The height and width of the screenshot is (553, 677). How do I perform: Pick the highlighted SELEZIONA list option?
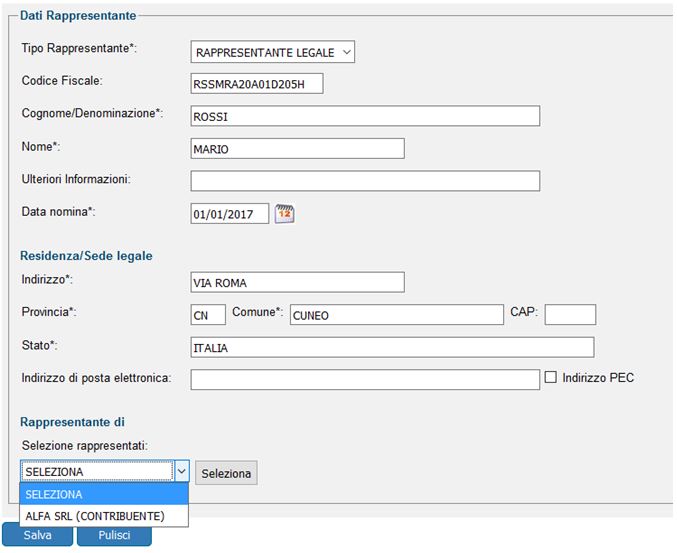pos(104,494)
